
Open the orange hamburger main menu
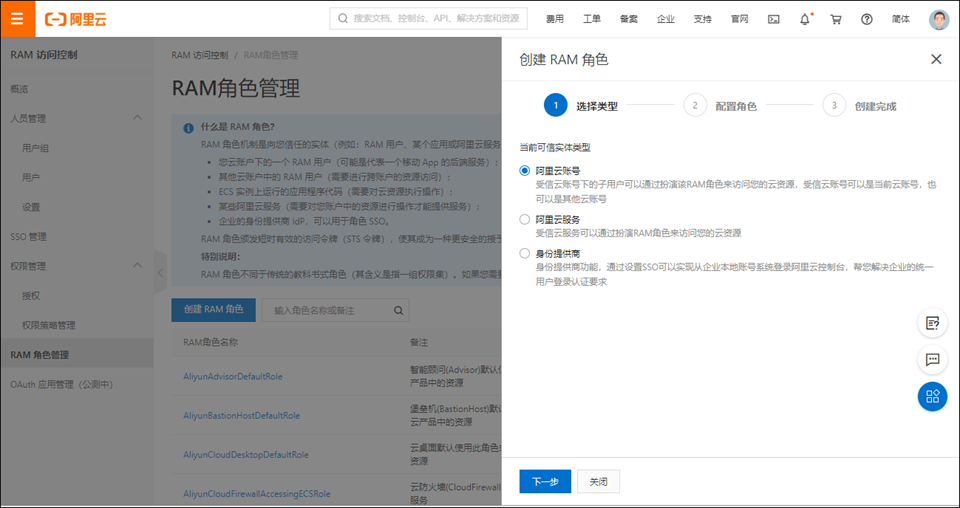[x=17, y=18]
